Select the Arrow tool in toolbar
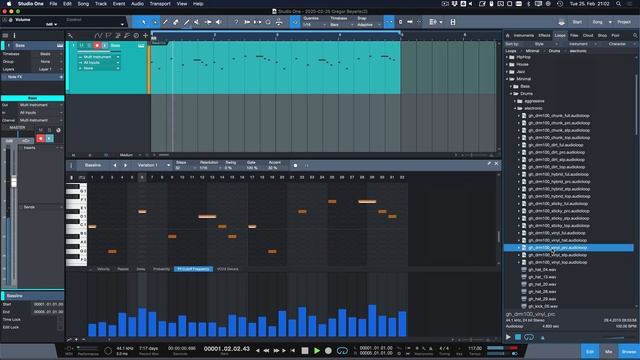 144,22
